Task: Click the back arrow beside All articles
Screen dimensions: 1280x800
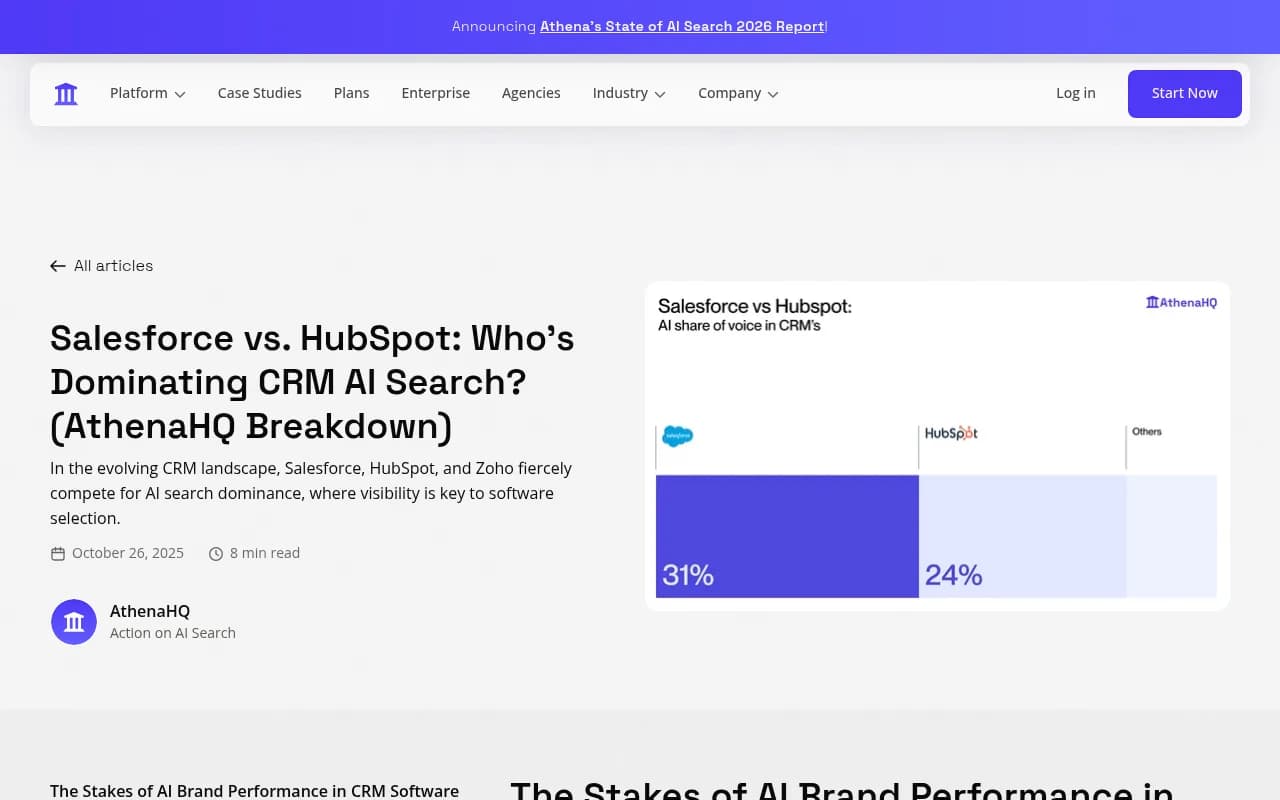Action: (58, 266)
